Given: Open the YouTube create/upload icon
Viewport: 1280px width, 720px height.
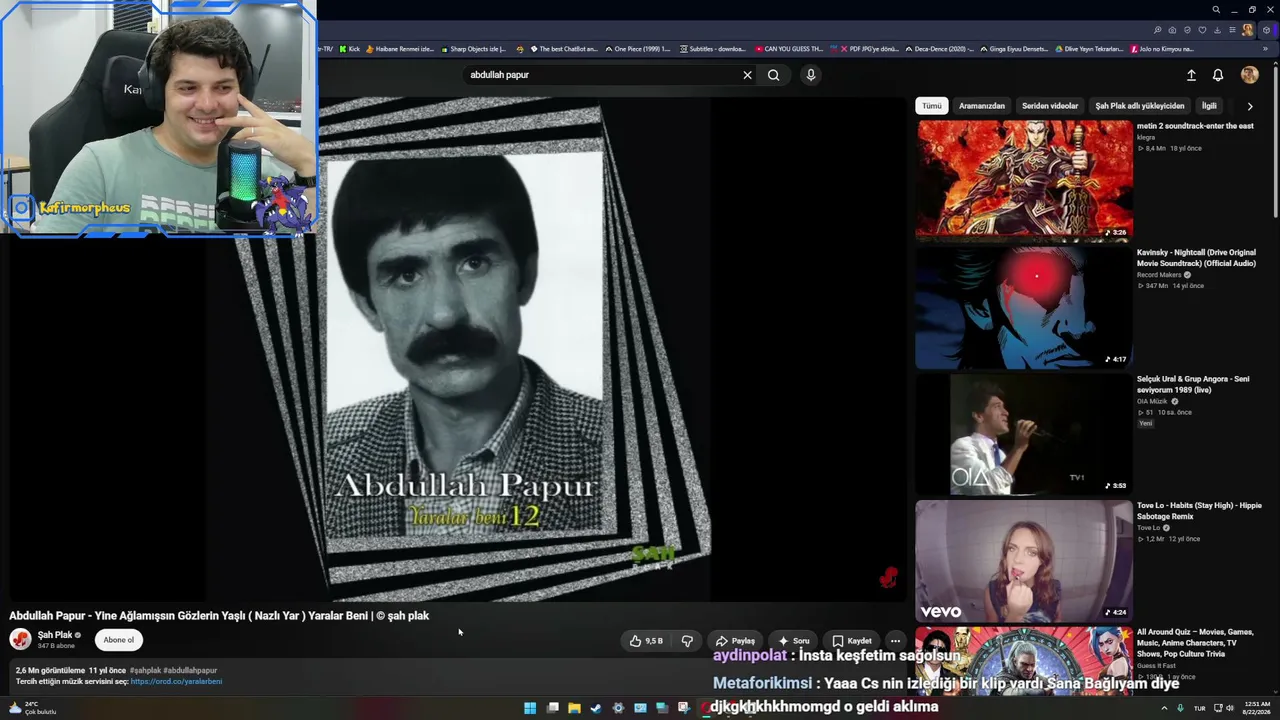Looking at the screenshot, I should [x=1191, y=75].
